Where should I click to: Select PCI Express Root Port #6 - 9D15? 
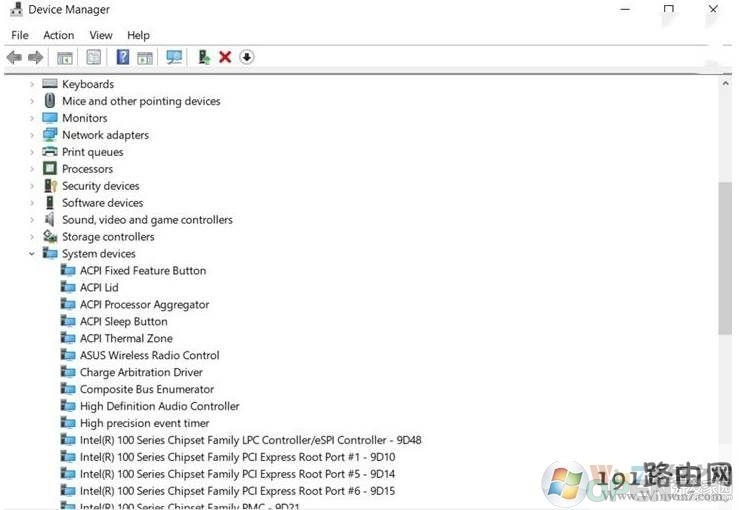(x=237, y=491)
